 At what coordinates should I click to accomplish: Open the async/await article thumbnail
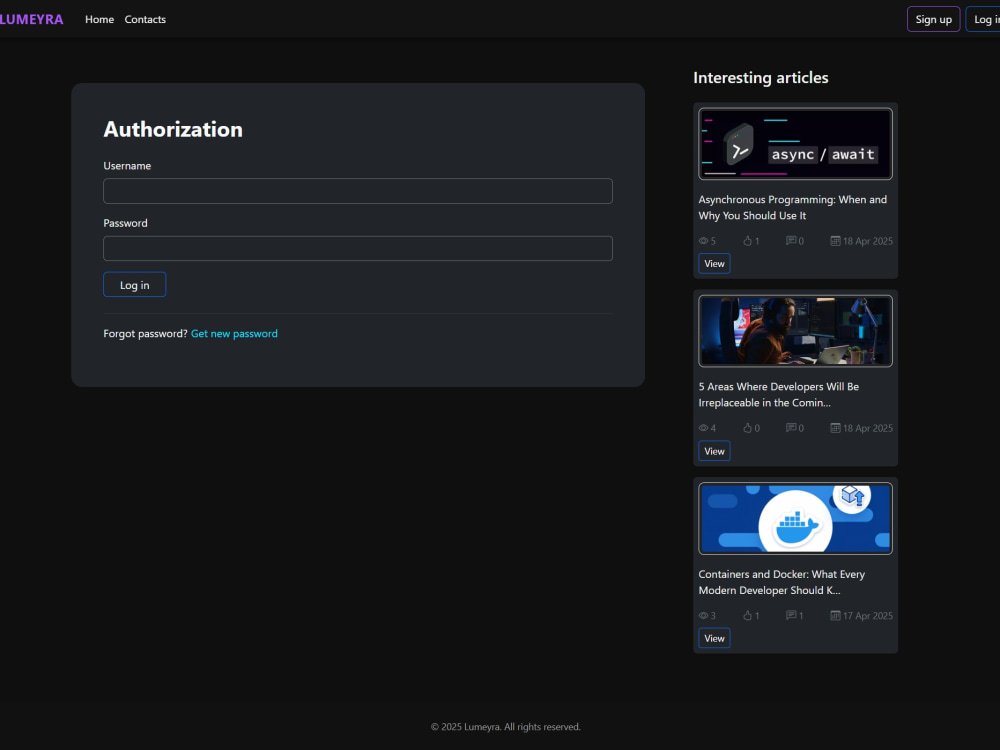(795, 143)
